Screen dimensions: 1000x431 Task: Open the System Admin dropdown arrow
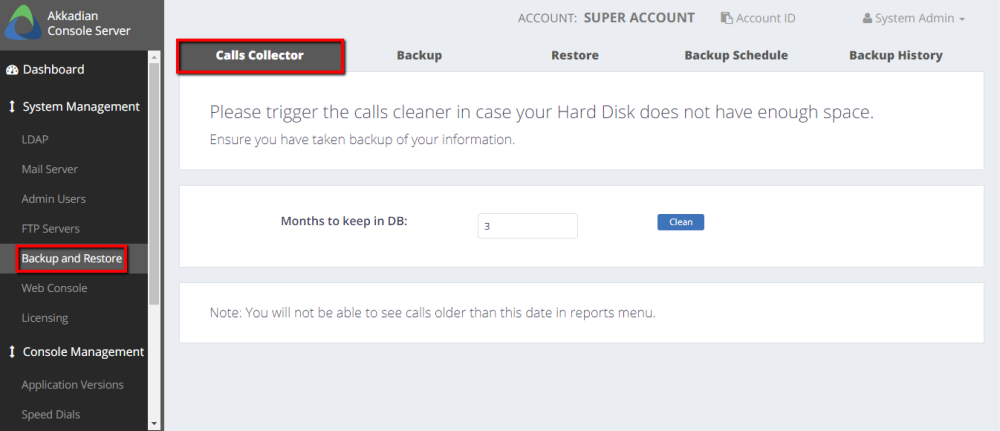tap(961, 19)
